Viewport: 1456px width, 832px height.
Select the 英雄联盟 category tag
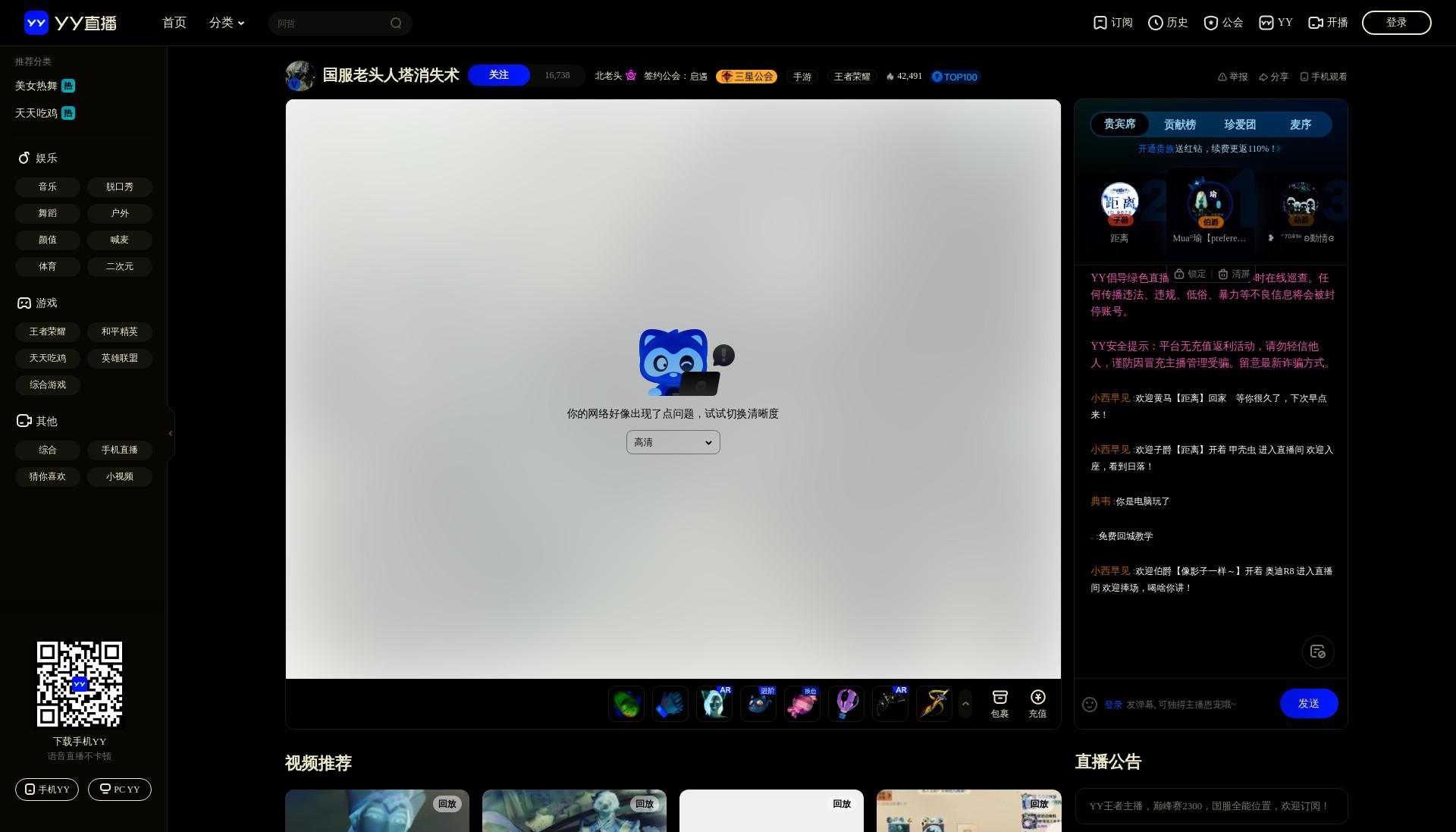(x=120, y=358)
